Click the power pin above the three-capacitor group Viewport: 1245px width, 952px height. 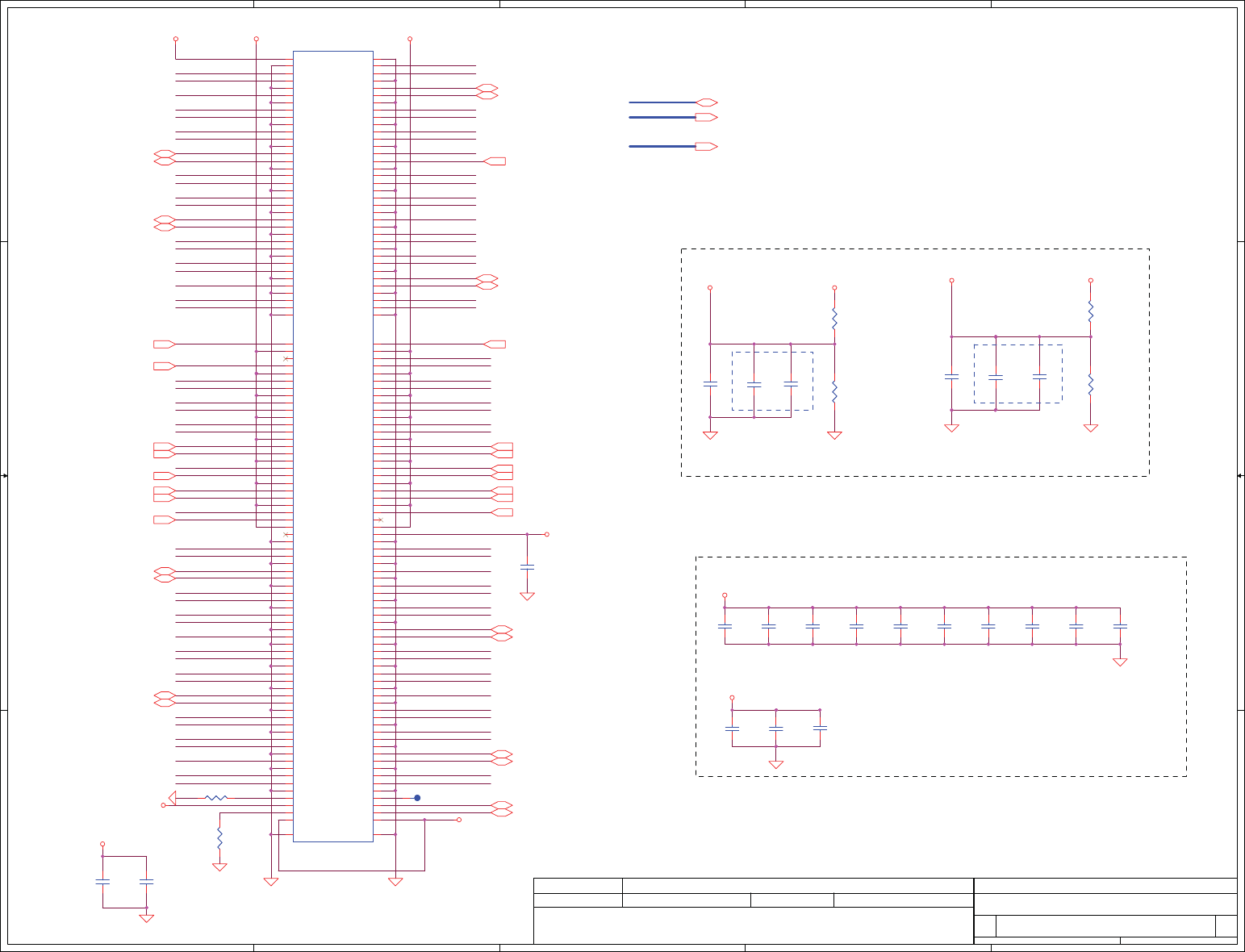click(x=732, y=697)
